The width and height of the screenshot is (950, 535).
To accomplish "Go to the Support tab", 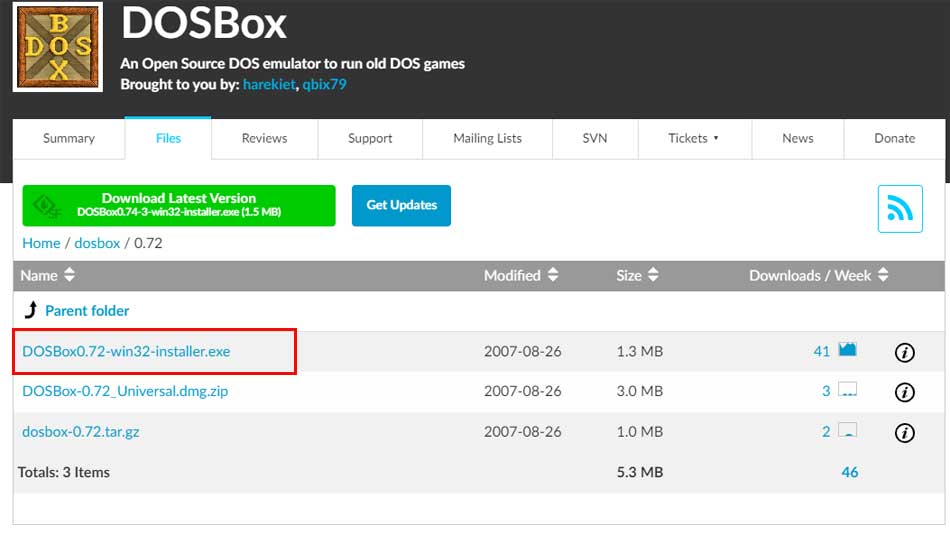I will pyautogui.click(x=370, y=139).
